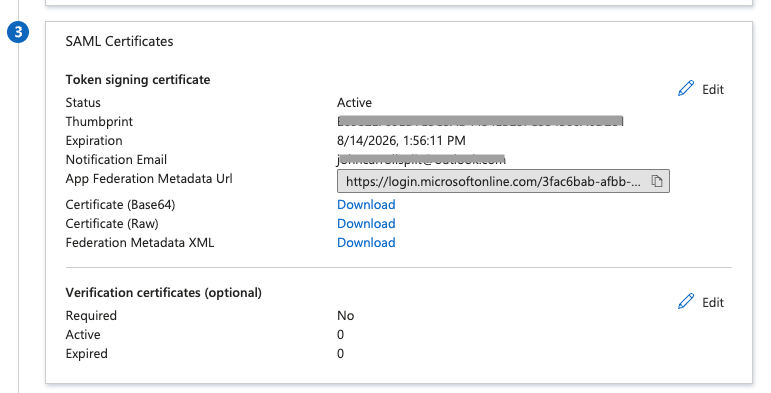The height and width of the screenshot is (393, 771).
Task: Click the Active status value
Action: click(x=354, y=103)
